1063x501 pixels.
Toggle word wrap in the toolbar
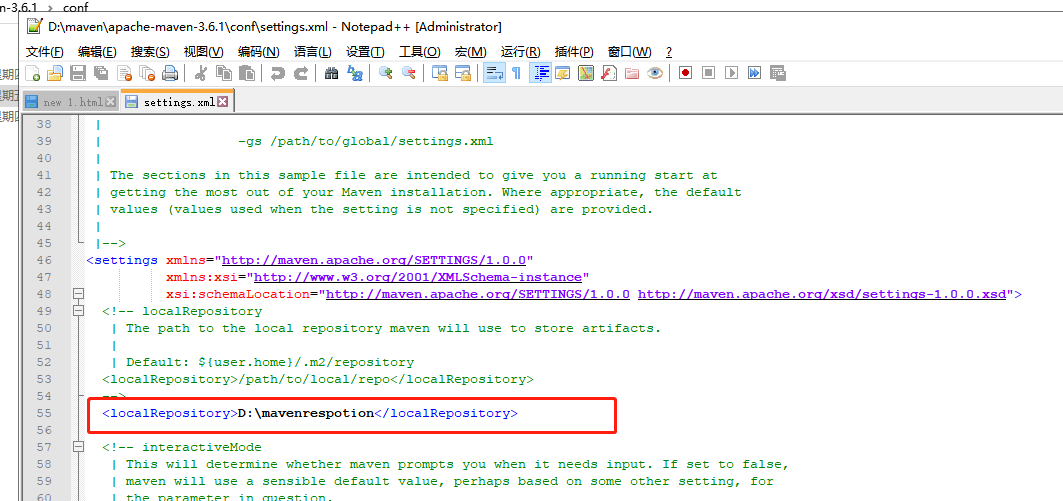[494, 73]
